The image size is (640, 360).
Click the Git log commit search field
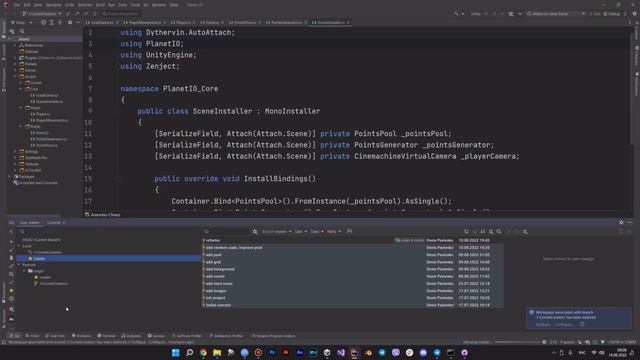click(226, 231)
